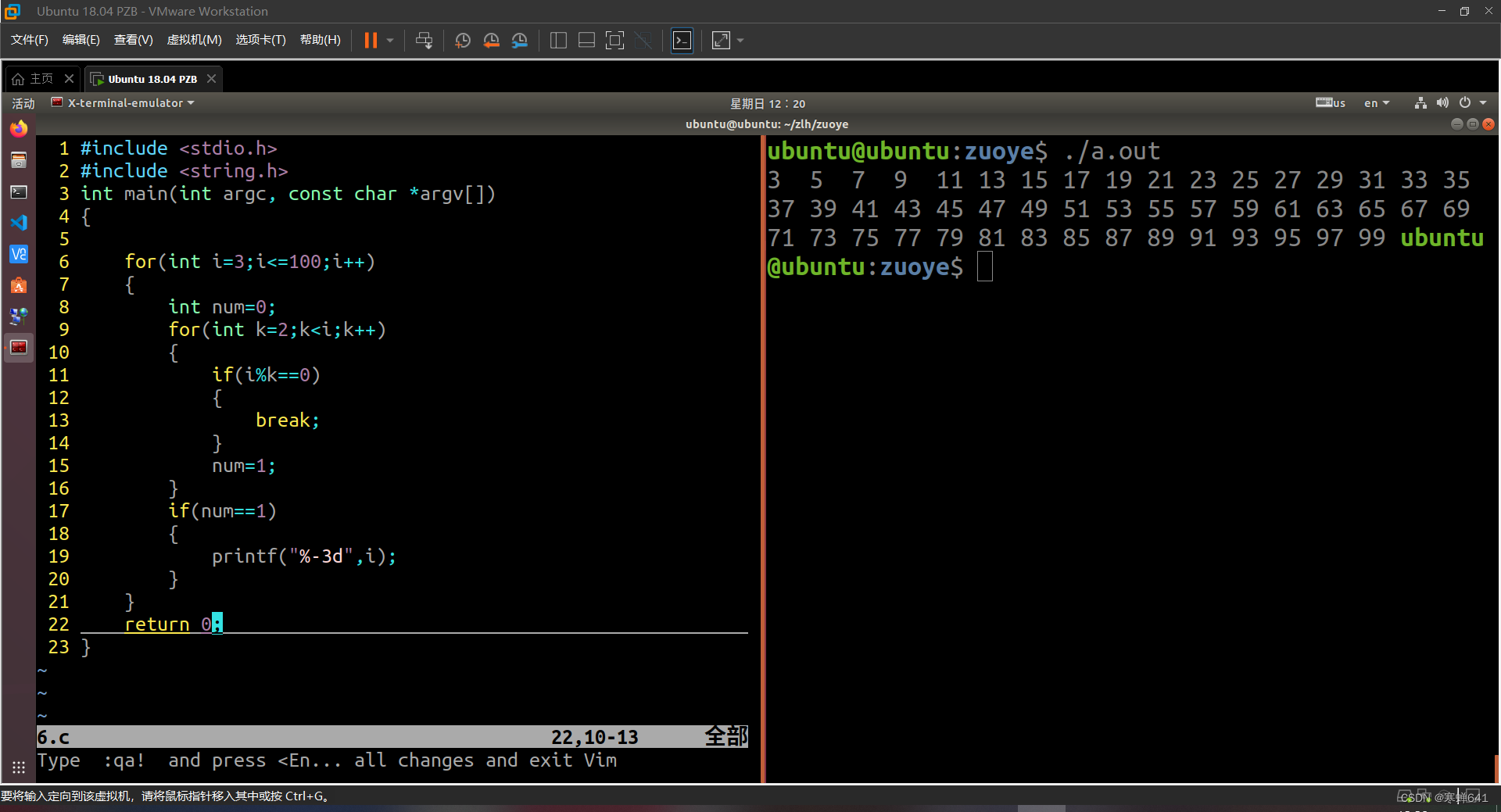The width and height of the screenshot is (1501, 812).
Task: Click the right terminal prompt cursor
Action: coord(985,266)
